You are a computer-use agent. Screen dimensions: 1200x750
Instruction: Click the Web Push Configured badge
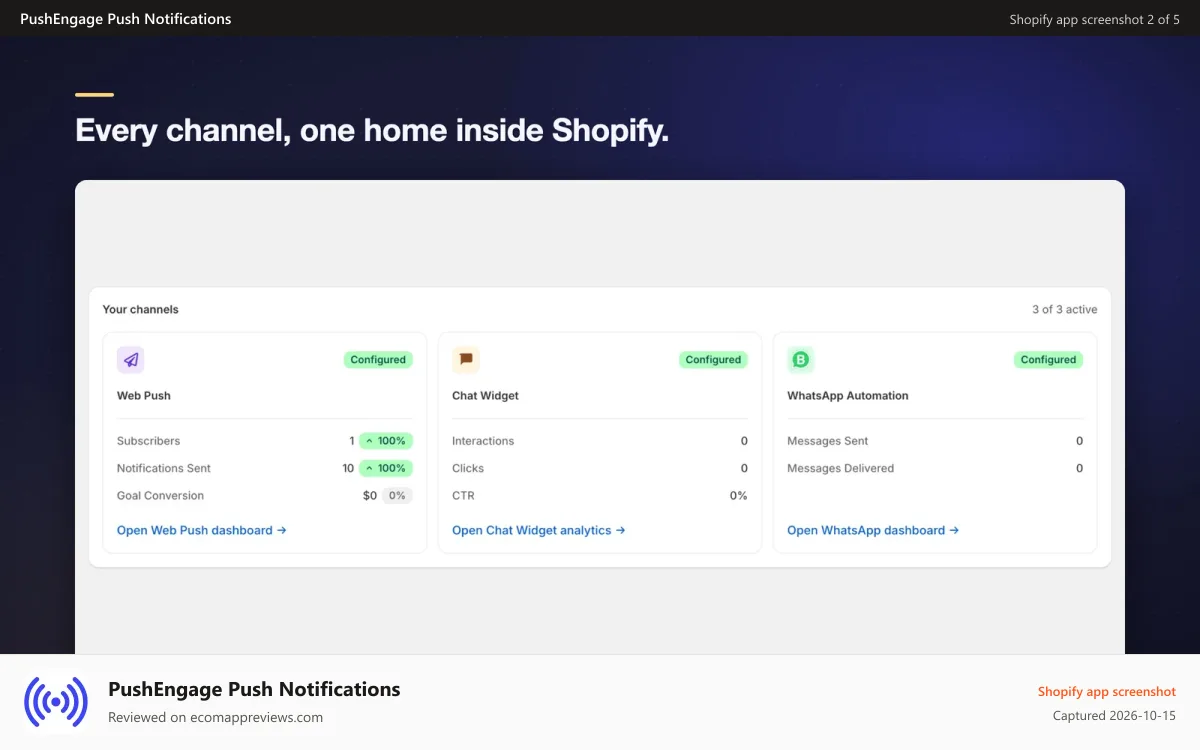click(378, 360)
